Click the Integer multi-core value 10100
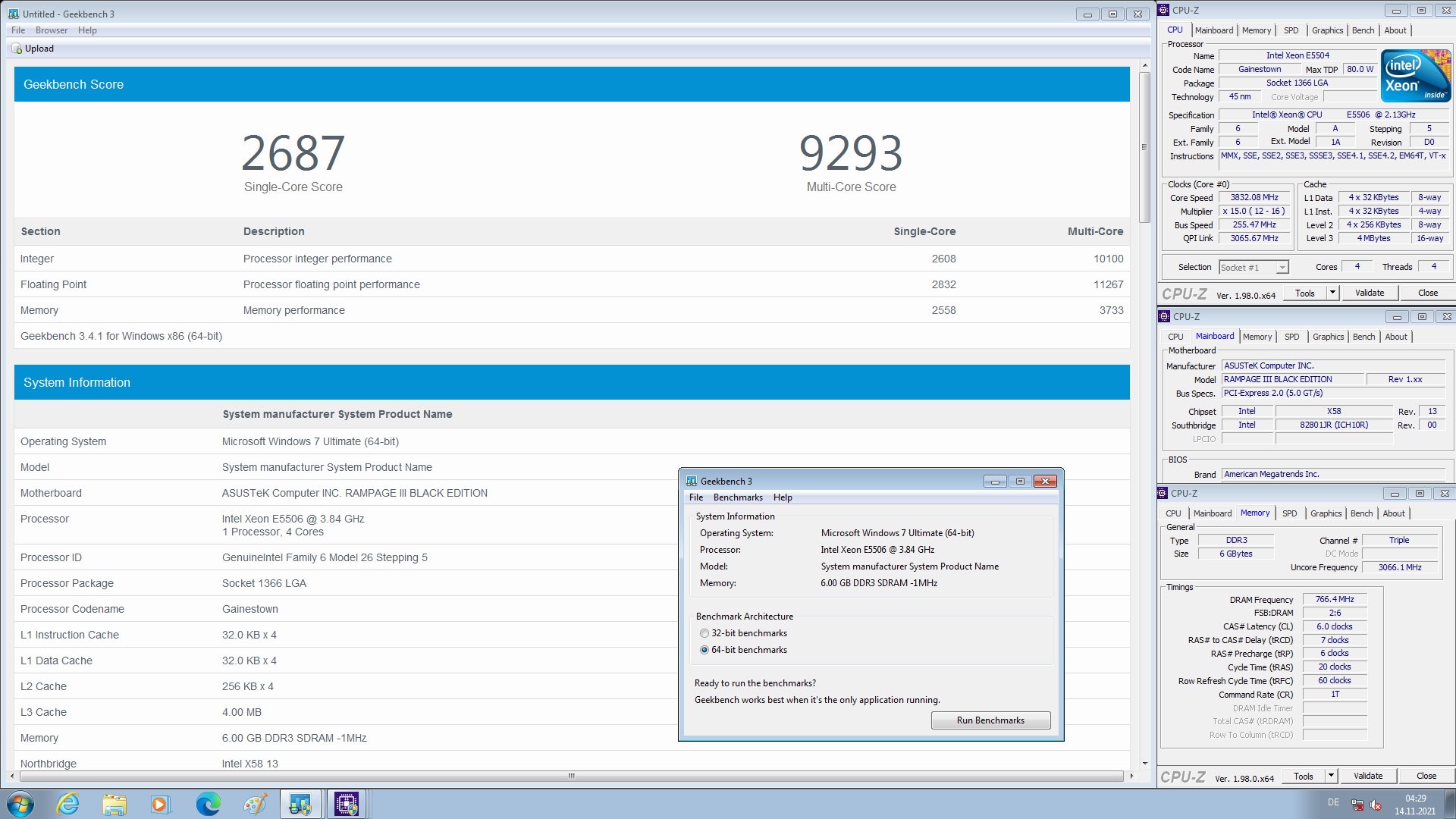This screenshot has height=819, width=1456. point(1108,259)
